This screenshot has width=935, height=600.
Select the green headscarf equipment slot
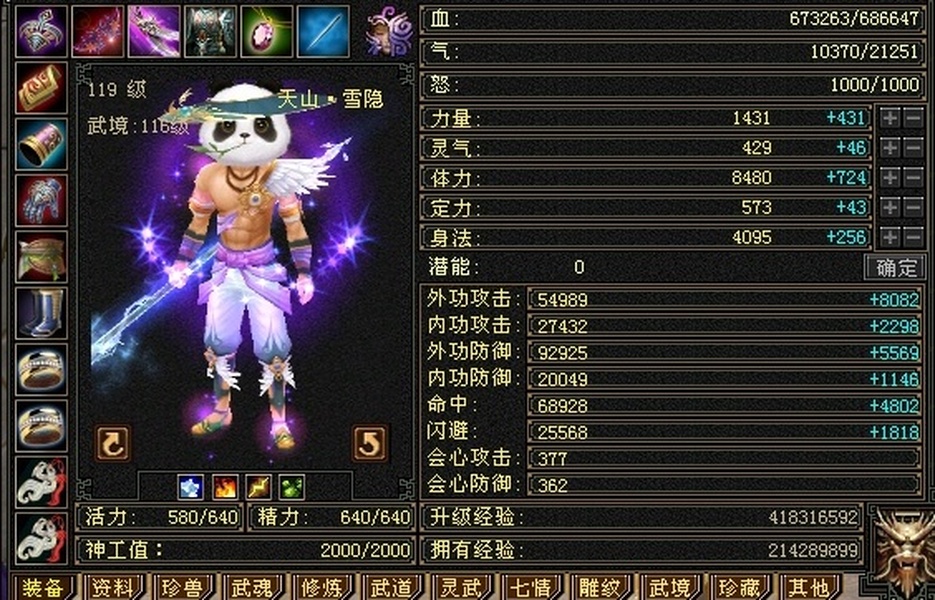pos(42,257)
